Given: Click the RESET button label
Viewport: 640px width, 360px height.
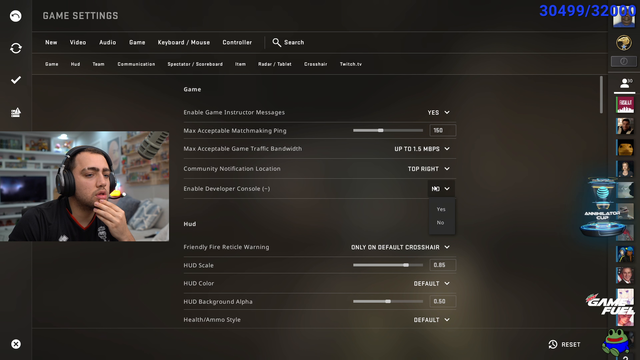Looking at the screenshot, I should pyautogui.click(x=571, y=345).
